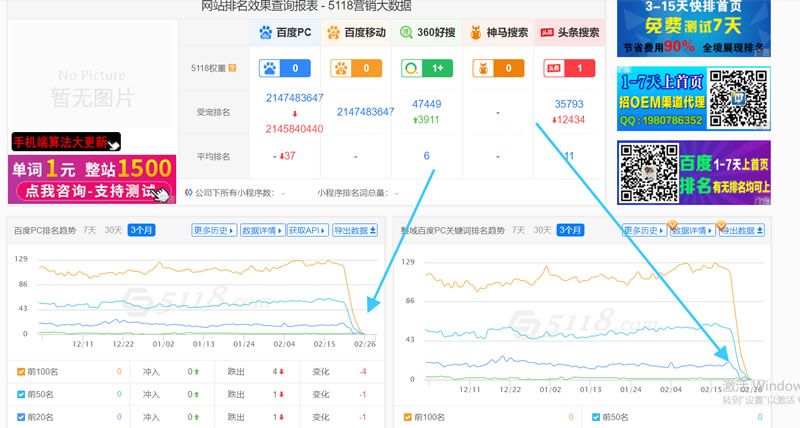Click the 01/02 date on 整域 chart
800x428 pixels.
(550, 389)
